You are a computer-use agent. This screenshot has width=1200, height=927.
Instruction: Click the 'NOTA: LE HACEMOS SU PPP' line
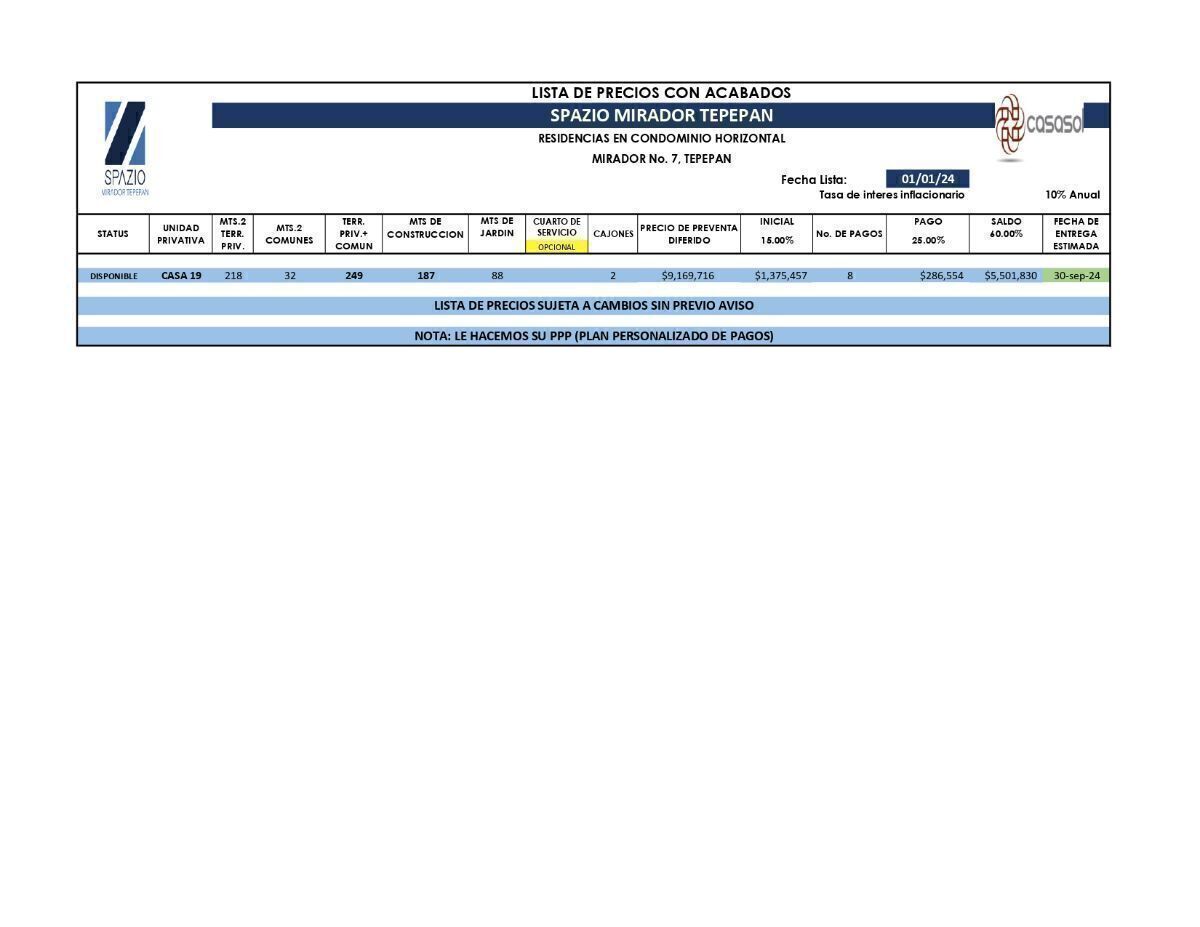[x=594, y=336]
